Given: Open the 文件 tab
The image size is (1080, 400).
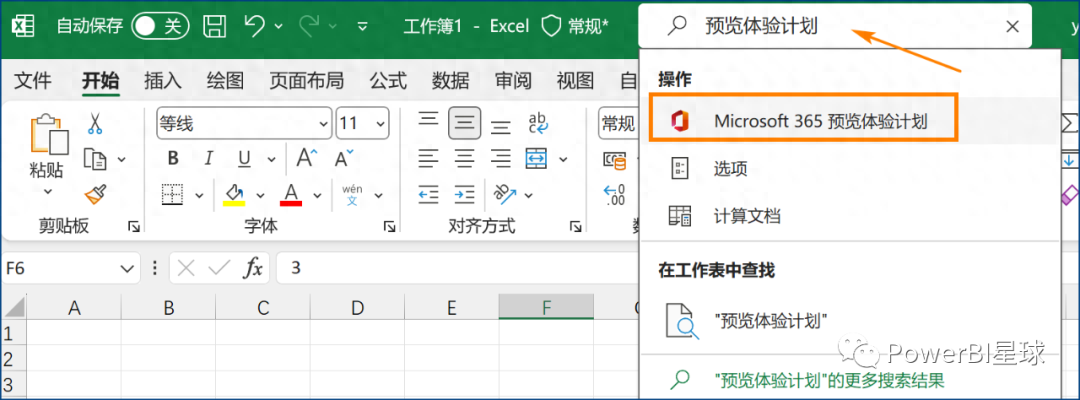Looking at the screenshot, I should click(33, 81).
